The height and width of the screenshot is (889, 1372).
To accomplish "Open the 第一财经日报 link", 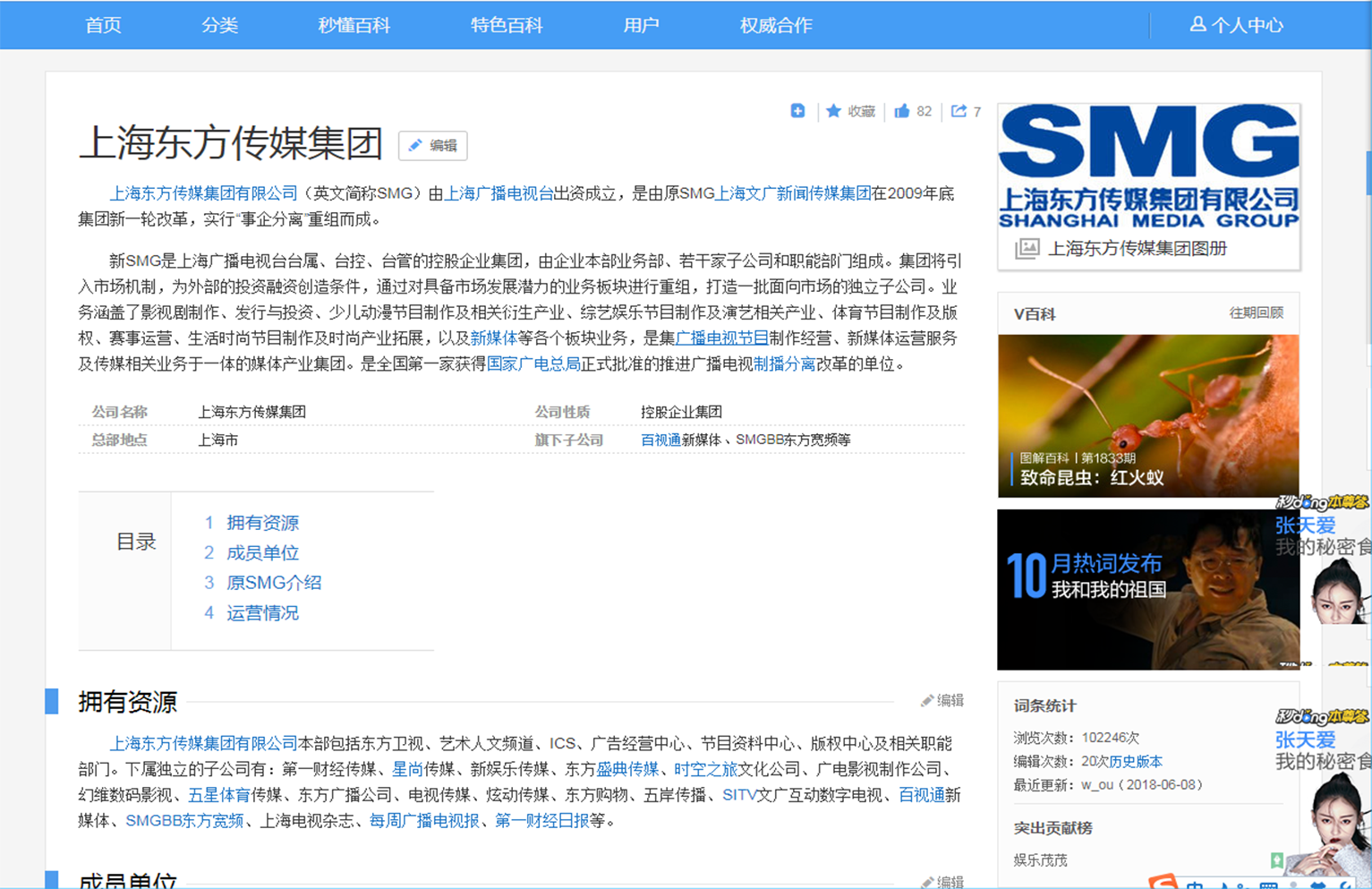I will coord(541,821).
